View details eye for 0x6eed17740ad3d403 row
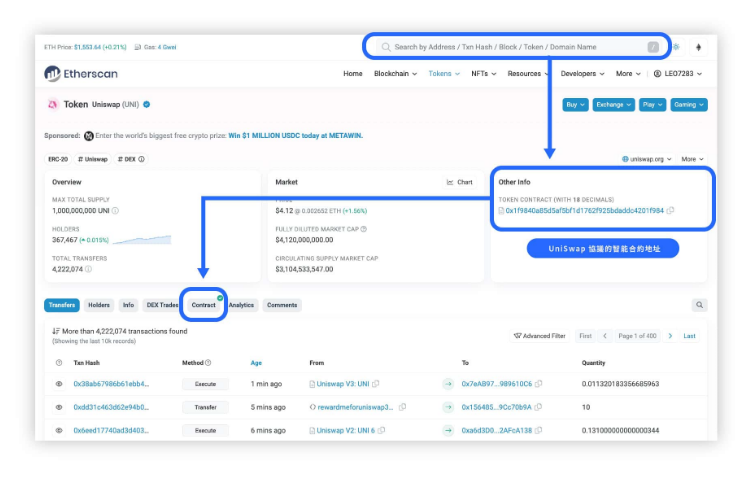 coord(59,430)
